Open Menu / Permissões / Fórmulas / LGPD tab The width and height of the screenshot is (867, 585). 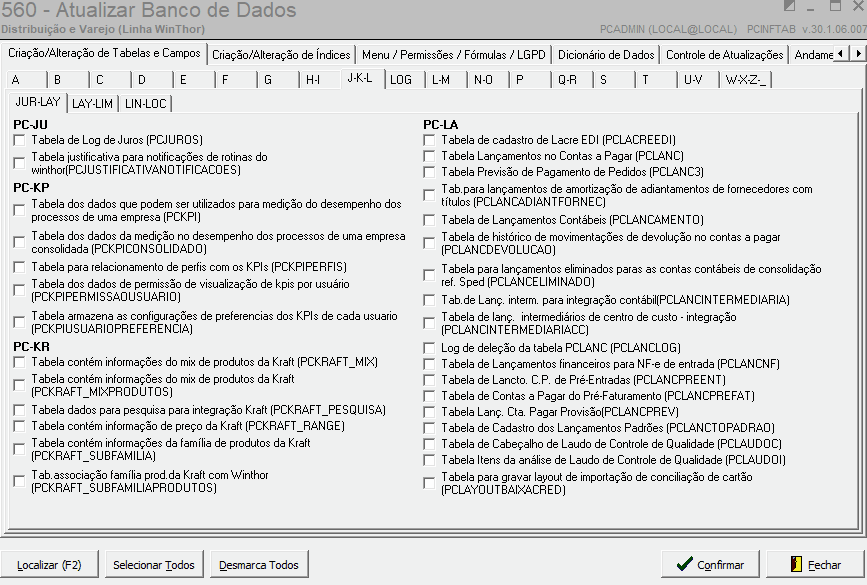click(453, 55)
